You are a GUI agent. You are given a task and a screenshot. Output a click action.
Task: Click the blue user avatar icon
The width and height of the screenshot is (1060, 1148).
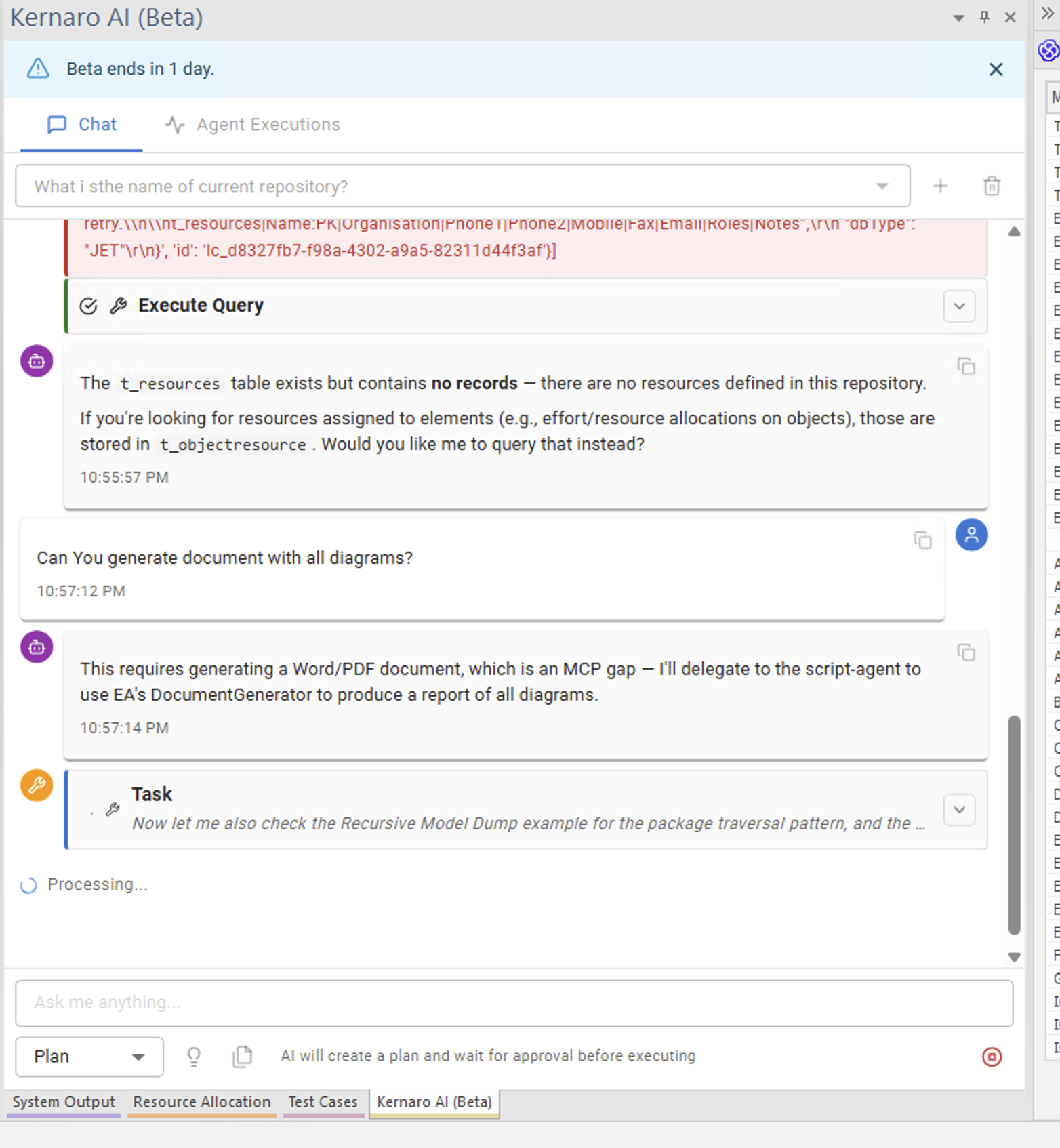click(x=971, y=535)
